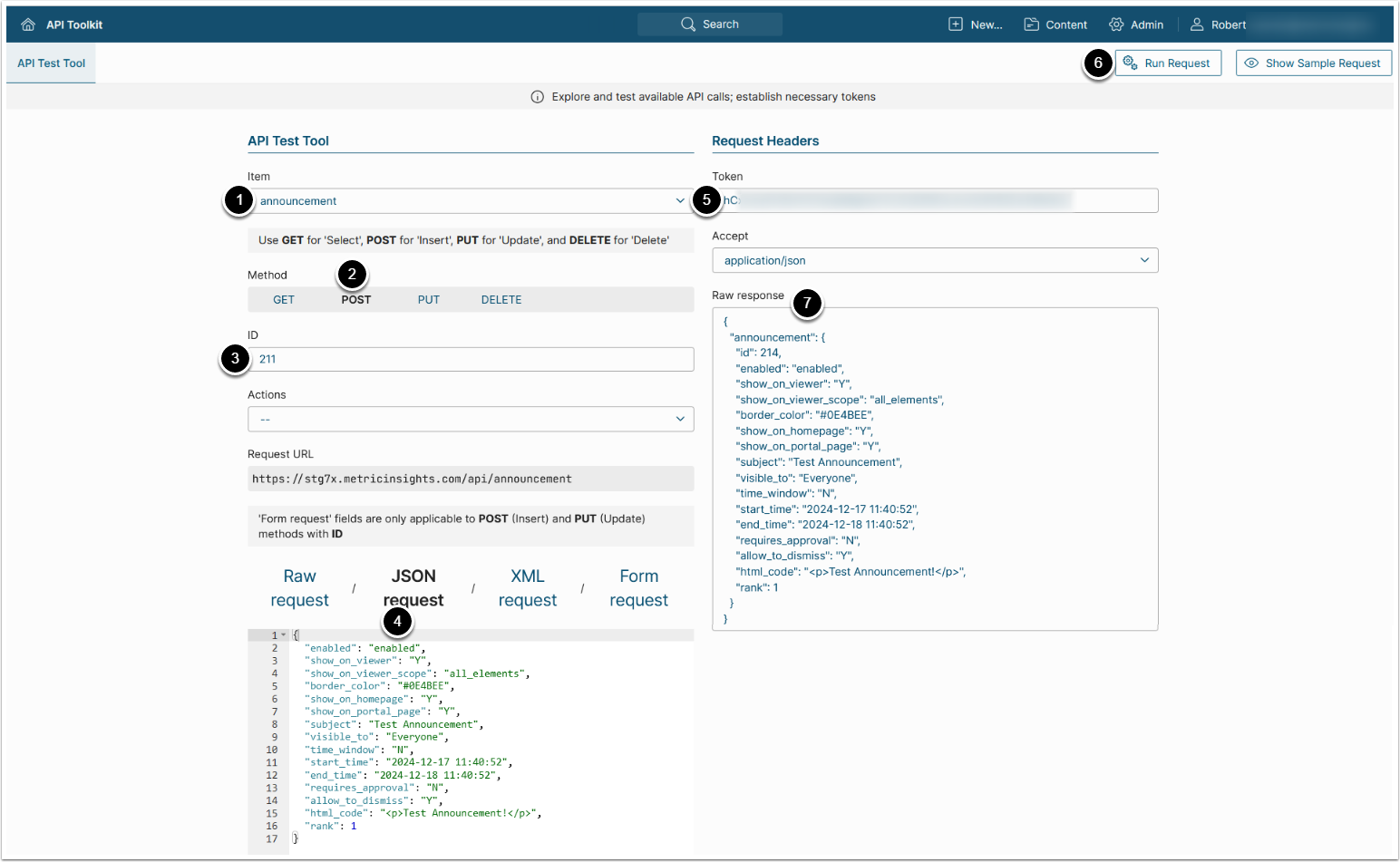
Task: Open Content folder icon in top bar
Action: point(1031,24)
